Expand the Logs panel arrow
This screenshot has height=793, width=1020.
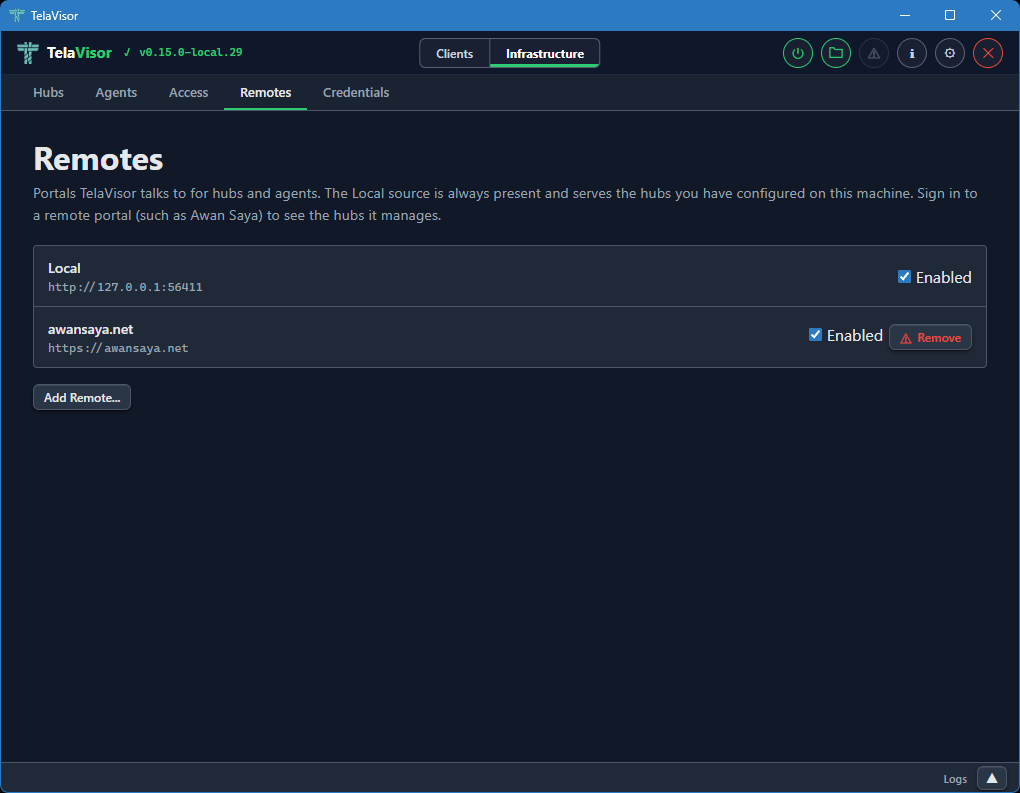992,778
